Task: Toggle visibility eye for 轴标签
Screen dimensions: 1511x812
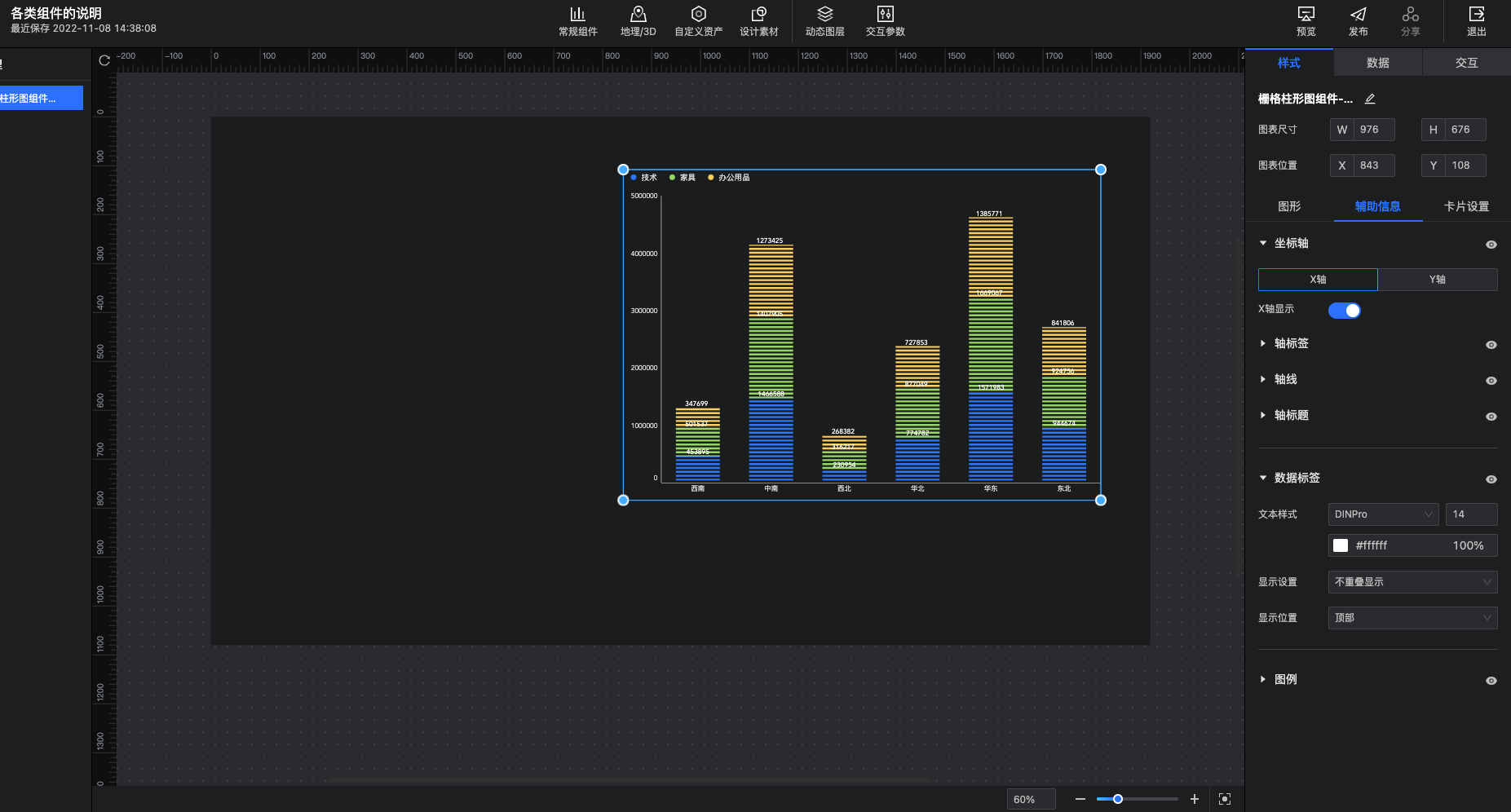Action: [1491, 344]
